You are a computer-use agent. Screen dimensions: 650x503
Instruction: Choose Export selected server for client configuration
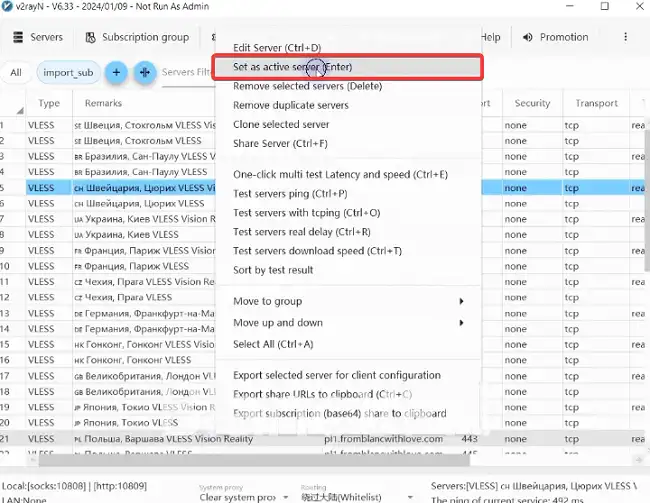coord(337,375)
